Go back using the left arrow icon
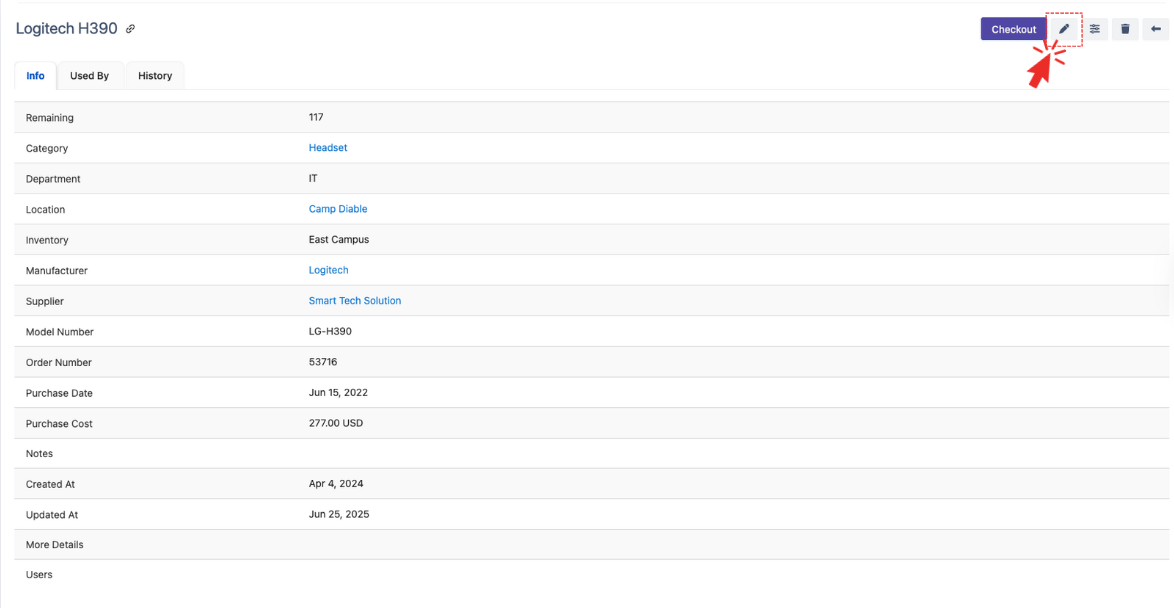The width and height of the screenshot is (1174, 608). (x=1156, y=29)
